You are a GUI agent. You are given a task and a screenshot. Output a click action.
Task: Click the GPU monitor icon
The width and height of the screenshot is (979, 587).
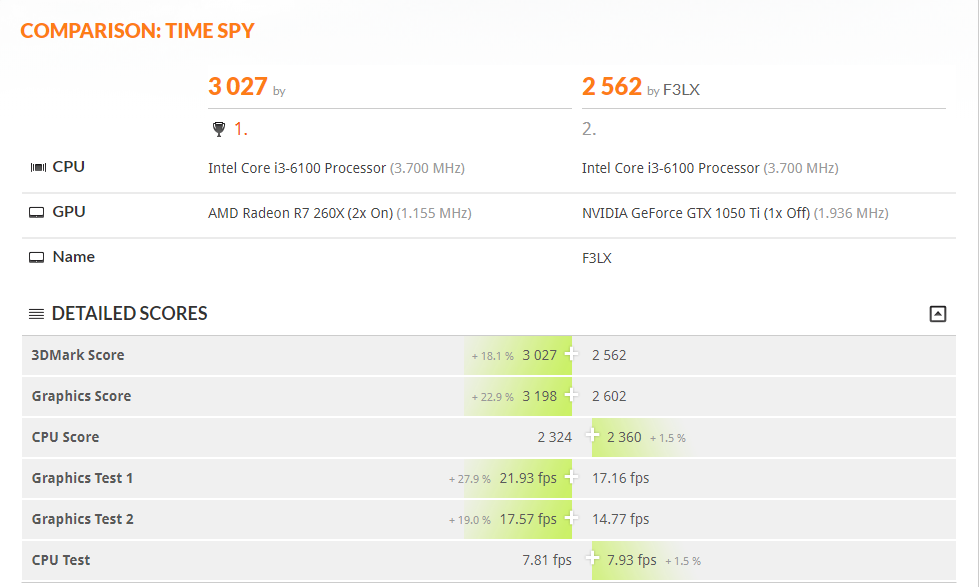click(37, 212)
